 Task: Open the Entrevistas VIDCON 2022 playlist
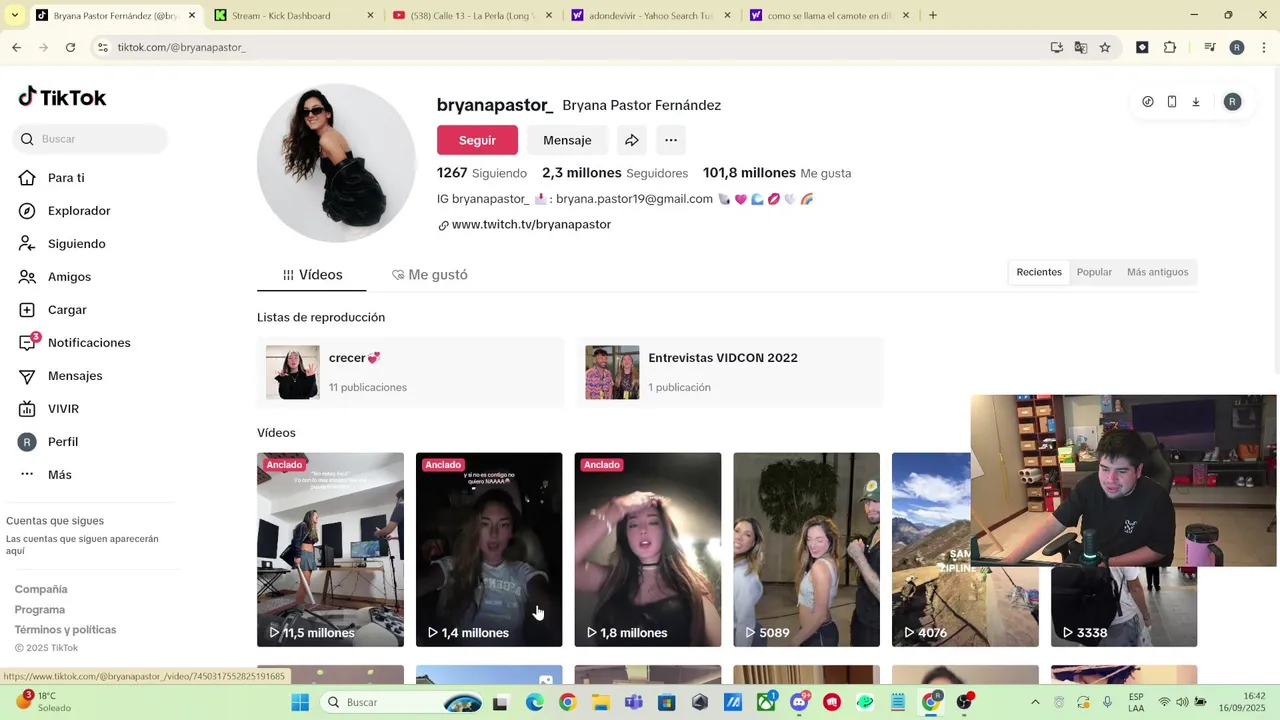(729, 372)
